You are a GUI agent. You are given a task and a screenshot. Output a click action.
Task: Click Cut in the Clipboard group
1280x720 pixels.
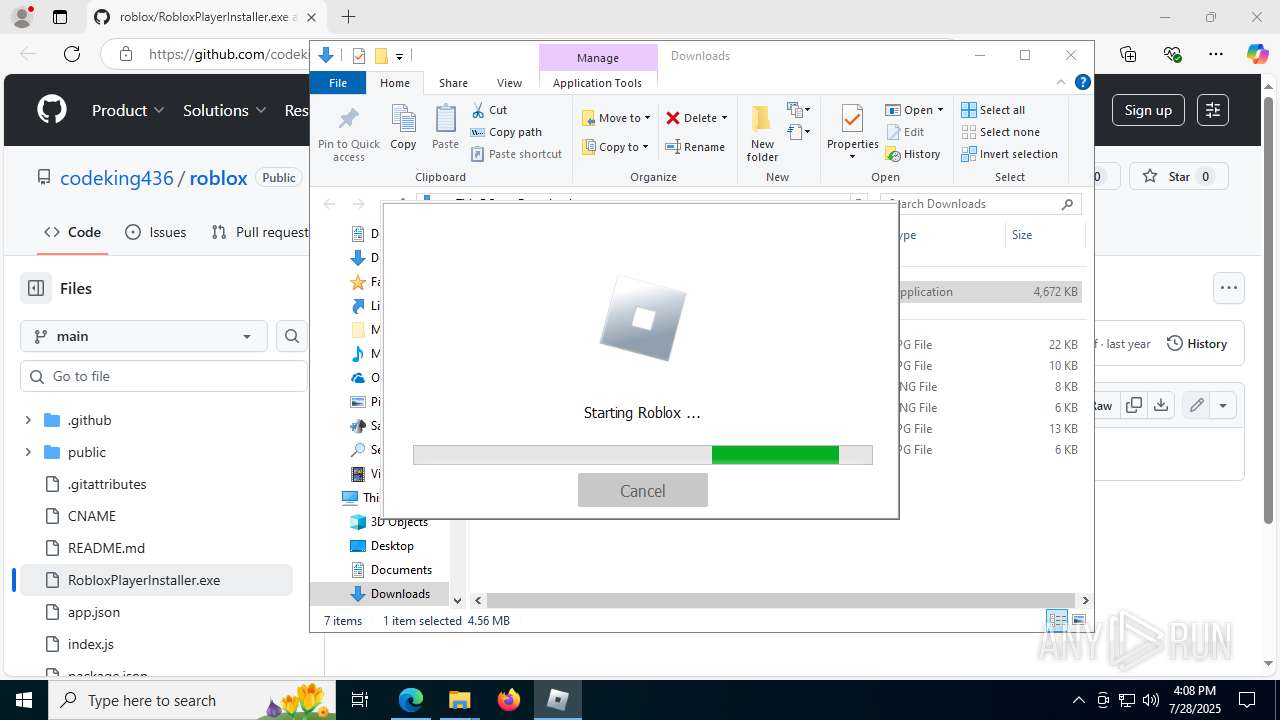click(489, 110)
